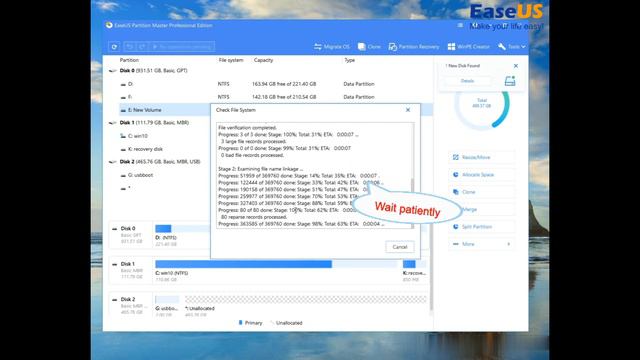Click the 'File verification completed.' log line
Viewport: 640px width, 360px height.
[247, 128]
